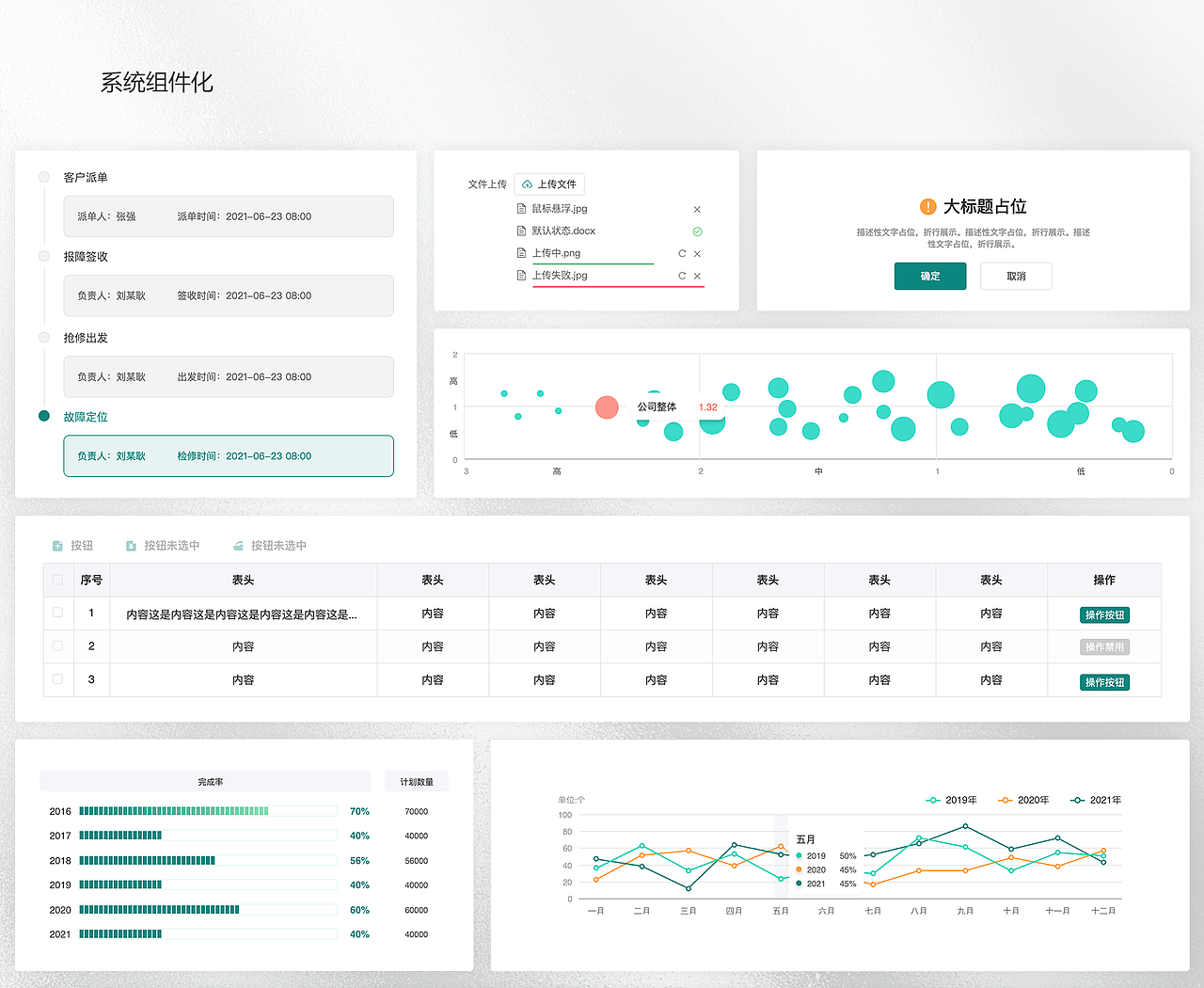Click the 十二月 label on the line chart axis
The image size is (1204, 988).
1103,911
